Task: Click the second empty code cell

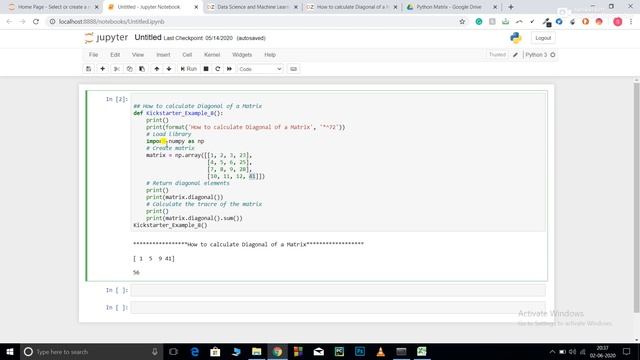Action: pos(338,307)
